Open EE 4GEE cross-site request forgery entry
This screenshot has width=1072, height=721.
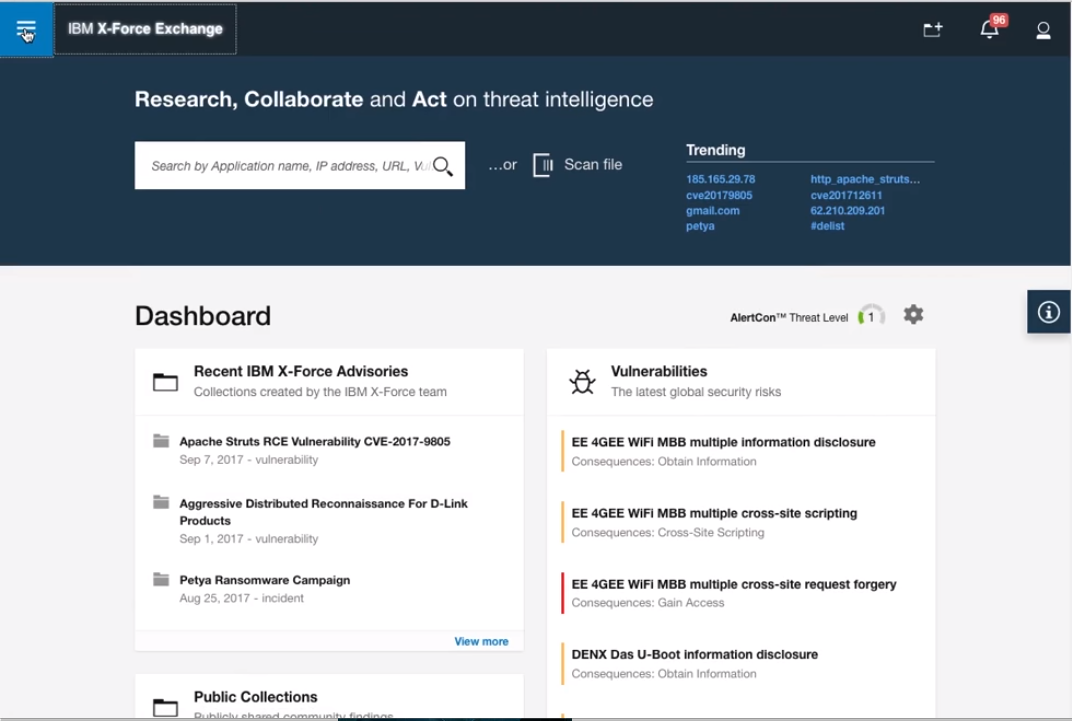(733, 584)
